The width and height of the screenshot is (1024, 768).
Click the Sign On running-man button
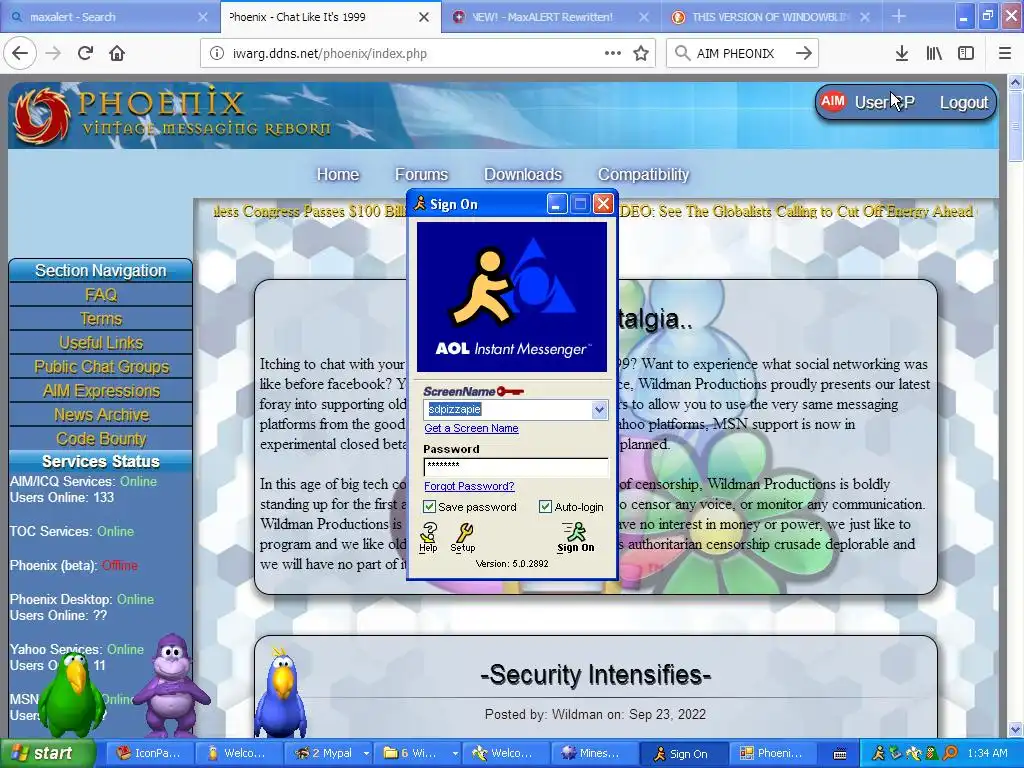575,537
